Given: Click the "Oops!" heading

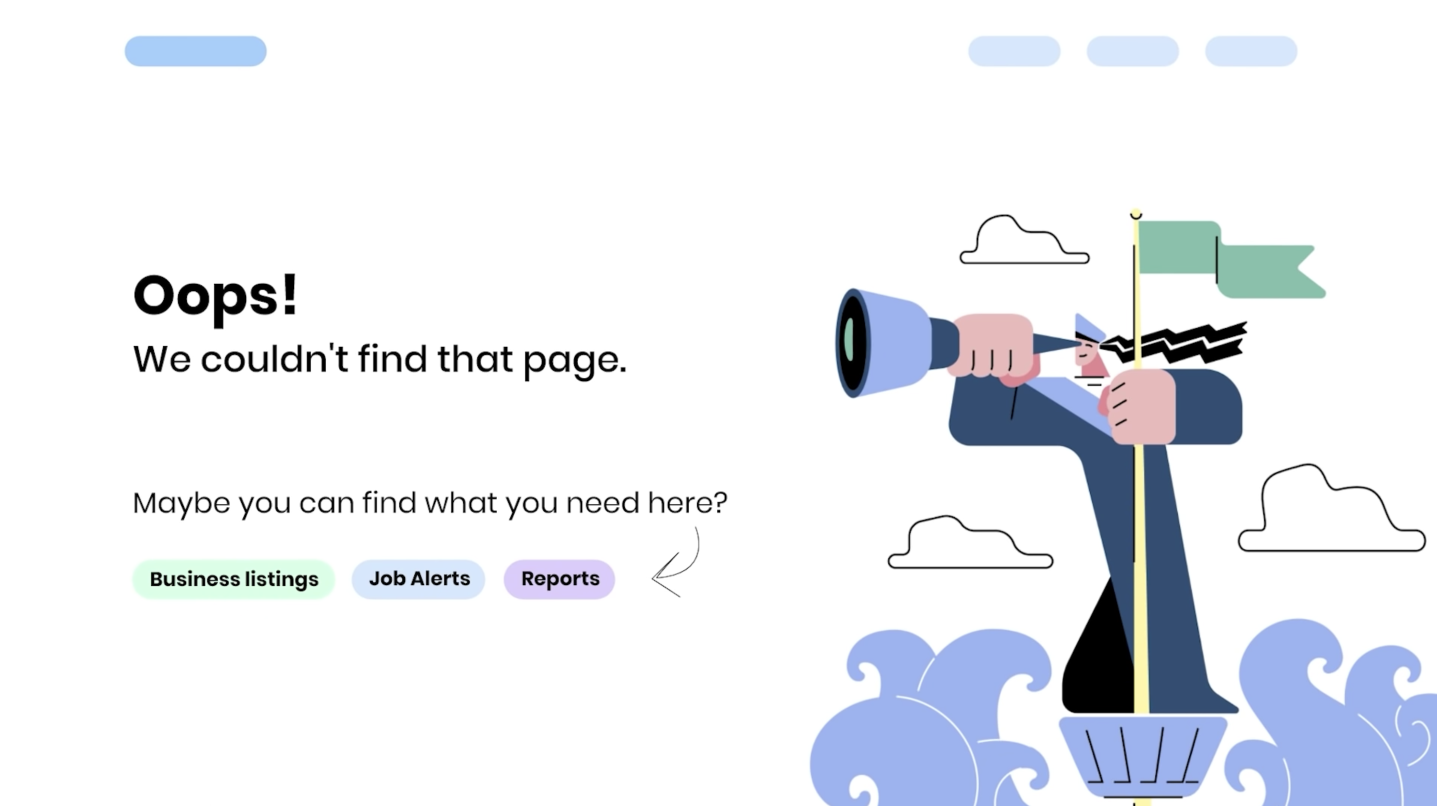Looking at the screenshot, I should tap(216, 295).
